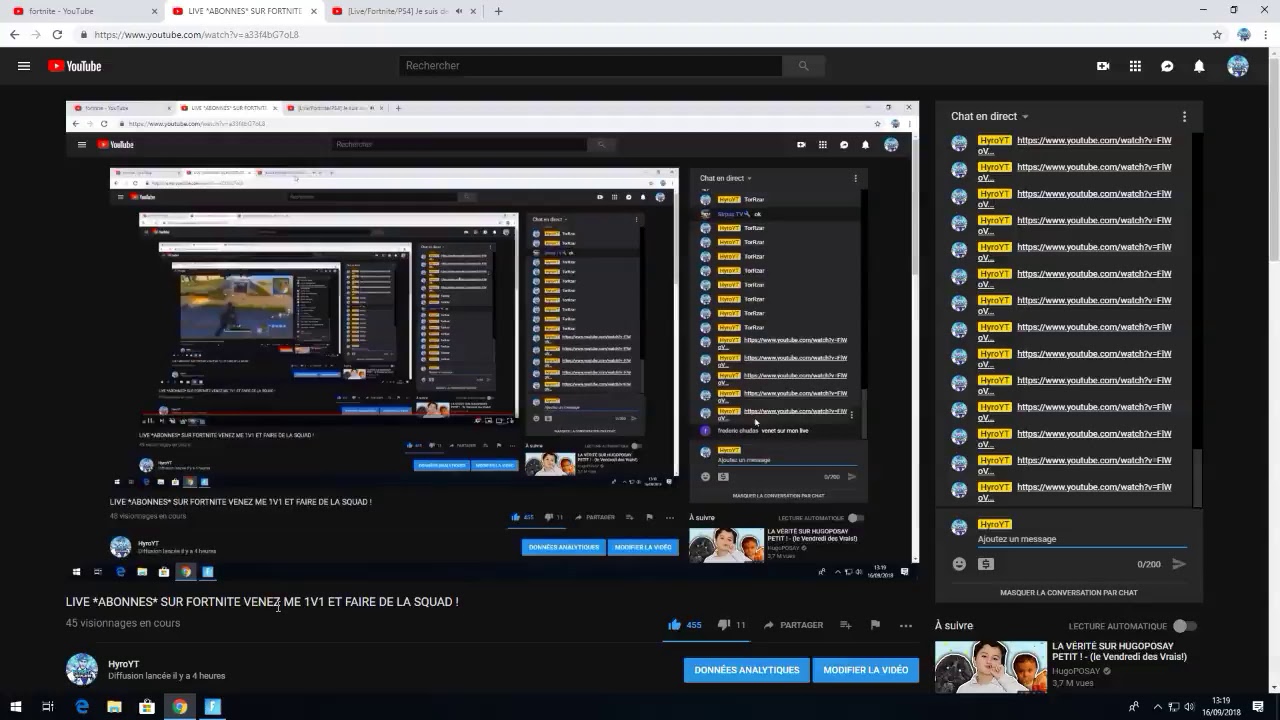1280x720 pixels.
Task: Open the messages speech bubble icon
Action: (1167, 66)
